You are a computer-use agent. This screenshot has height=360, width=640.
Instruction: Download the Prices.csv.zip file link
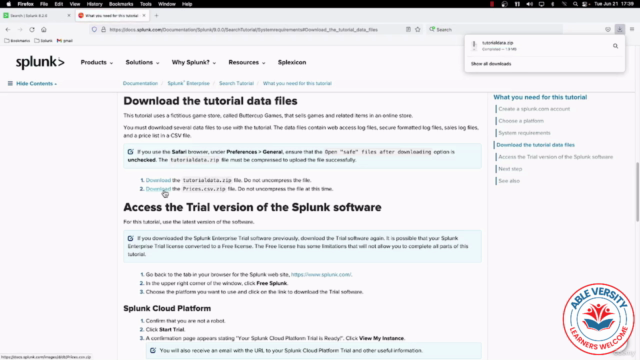[x=158, y=189]
